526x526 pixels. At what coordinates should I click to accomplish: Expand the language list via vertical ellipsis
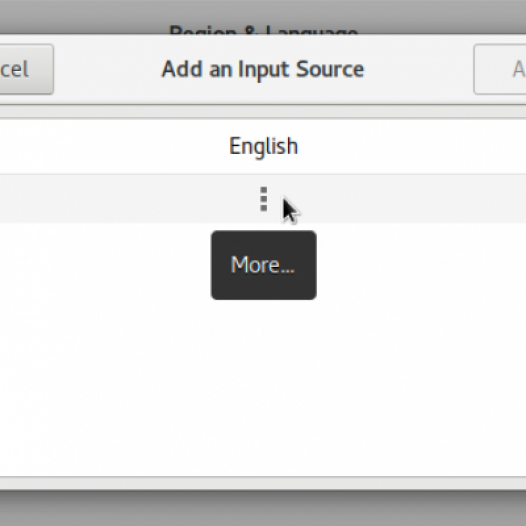[264, 199]
